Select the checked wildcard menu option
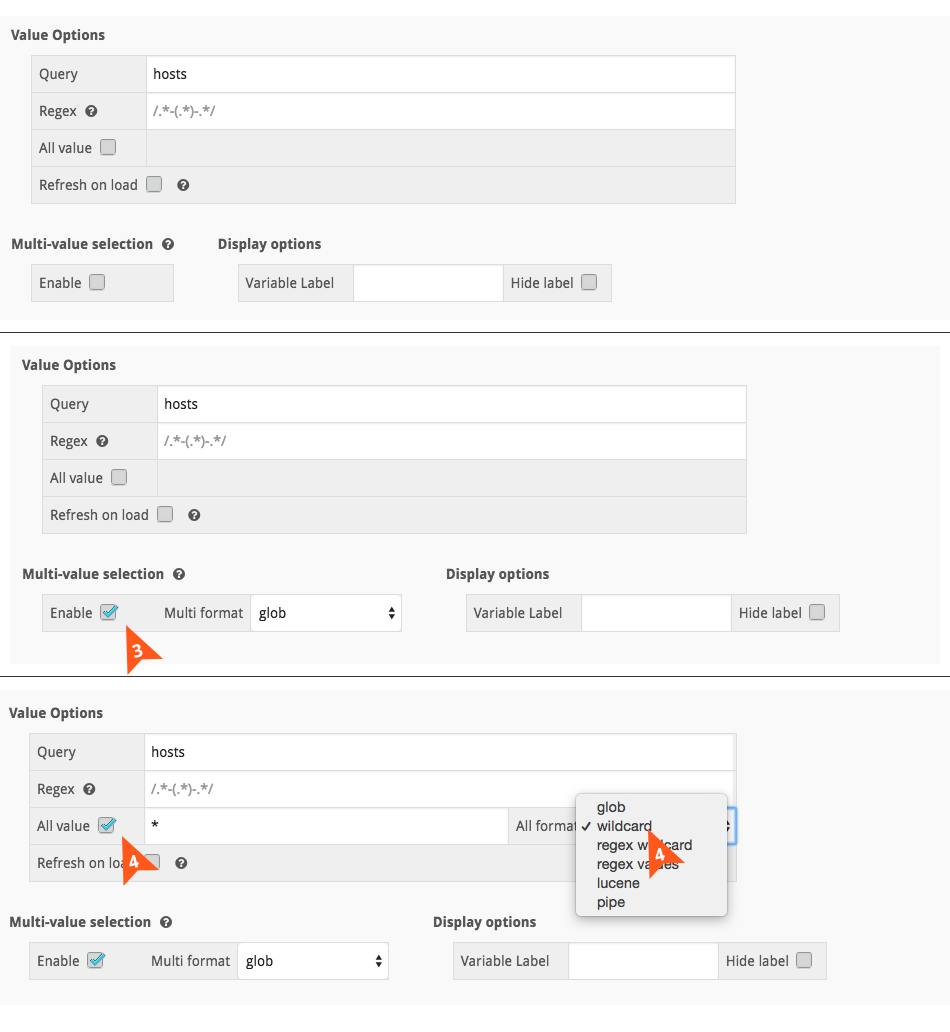 [x=624, y=826]
